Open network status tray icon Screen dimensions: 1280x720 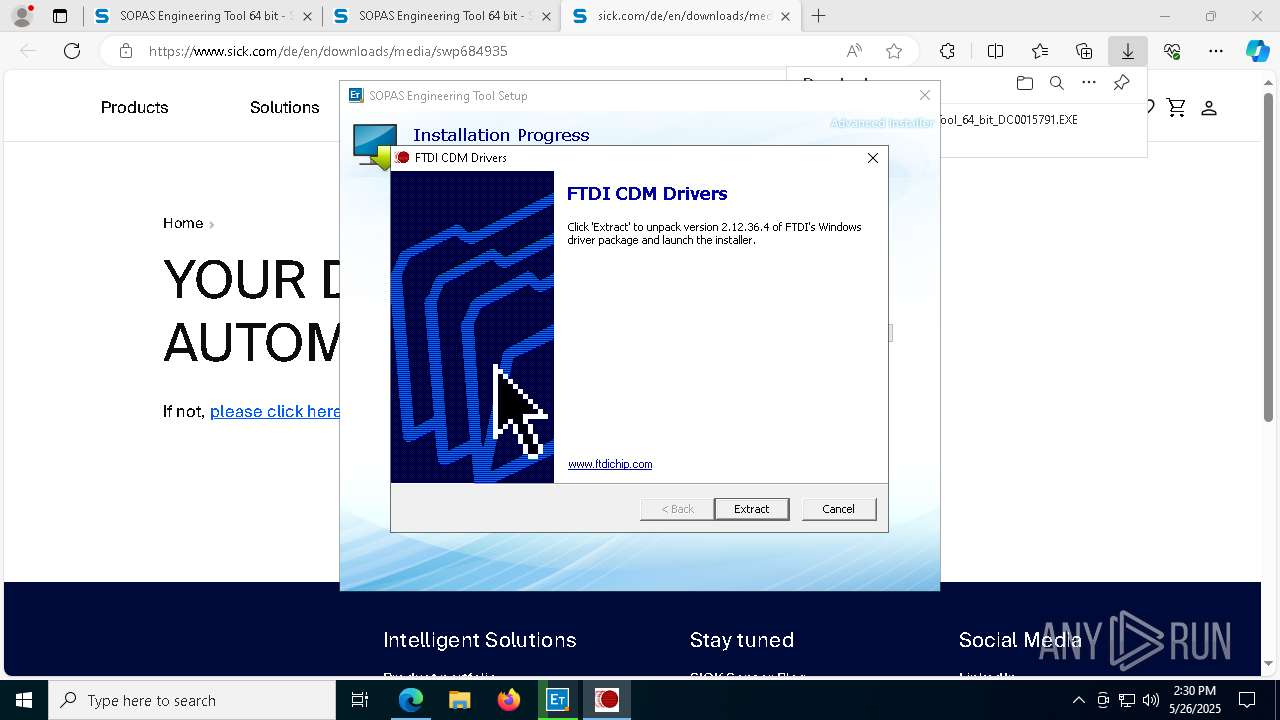click(1127, 700)
